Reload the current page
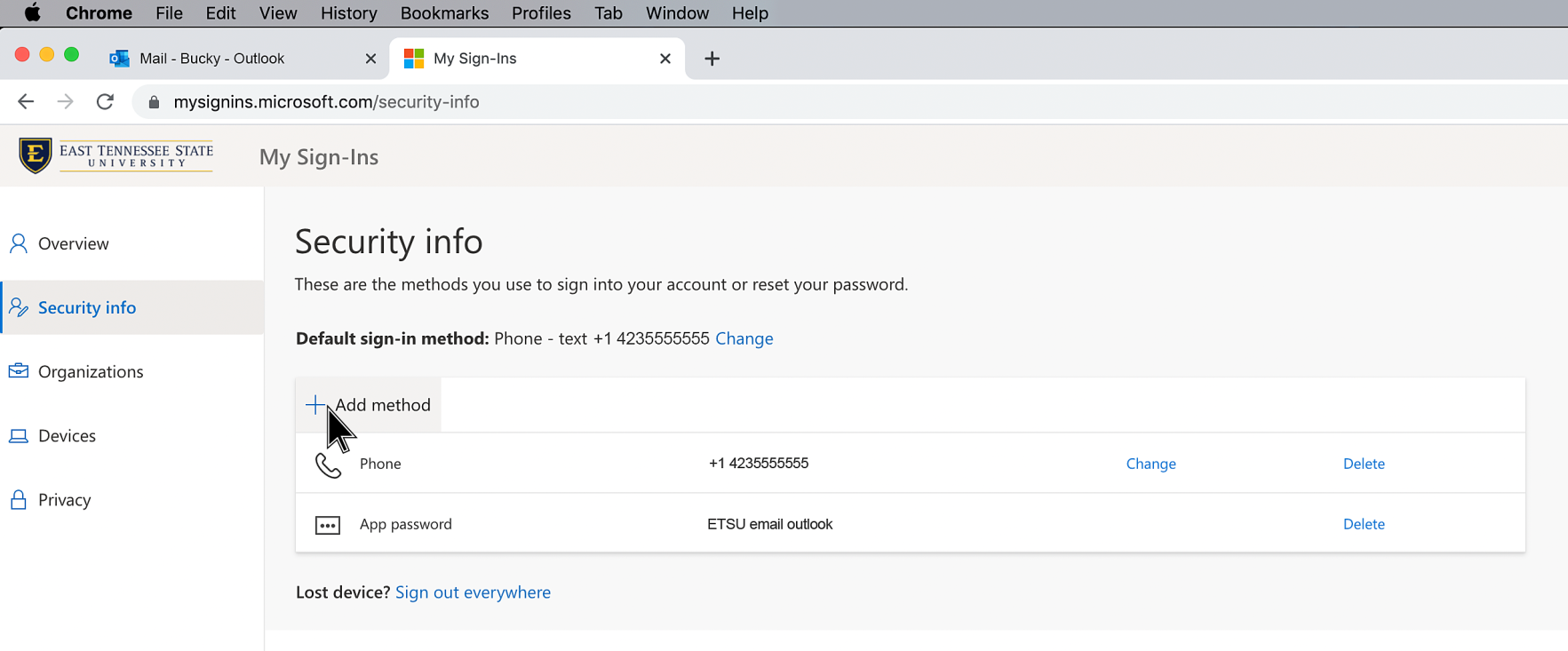The width and height of the screenshot is (1568, 651). [105, 102]
